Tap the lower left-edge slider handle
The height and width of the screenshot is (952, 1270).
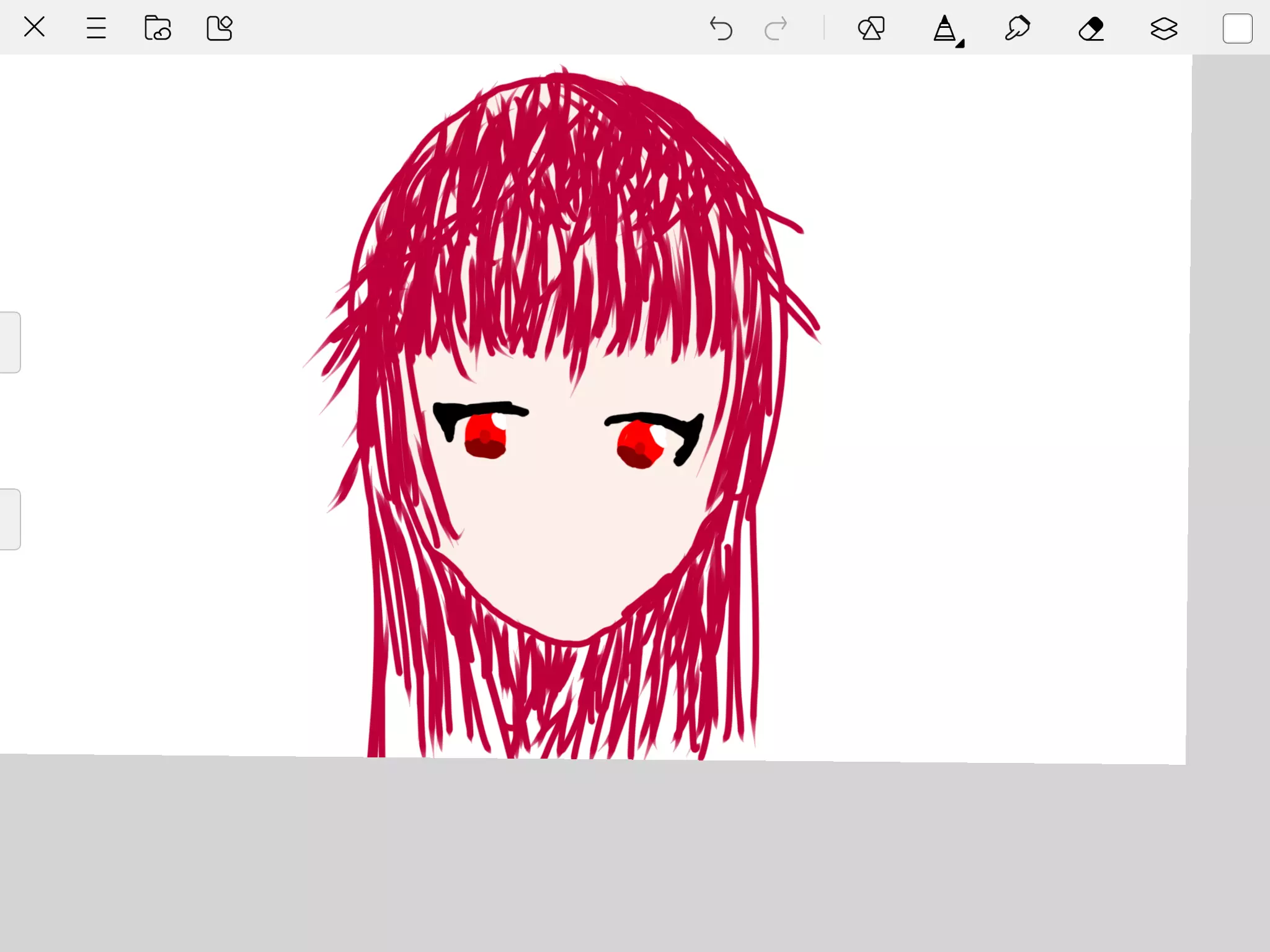10,519
